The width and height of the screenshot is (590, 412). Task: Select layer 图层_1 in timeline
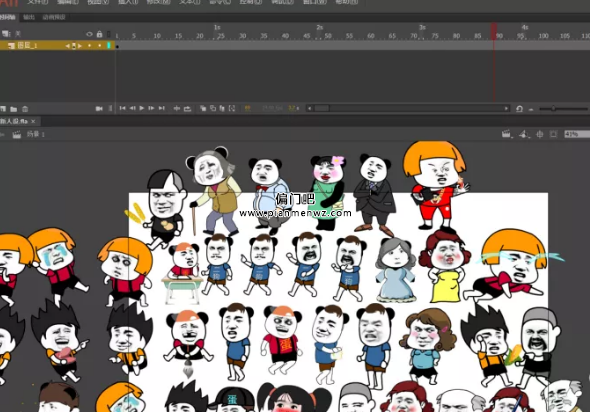coord(27,46)
